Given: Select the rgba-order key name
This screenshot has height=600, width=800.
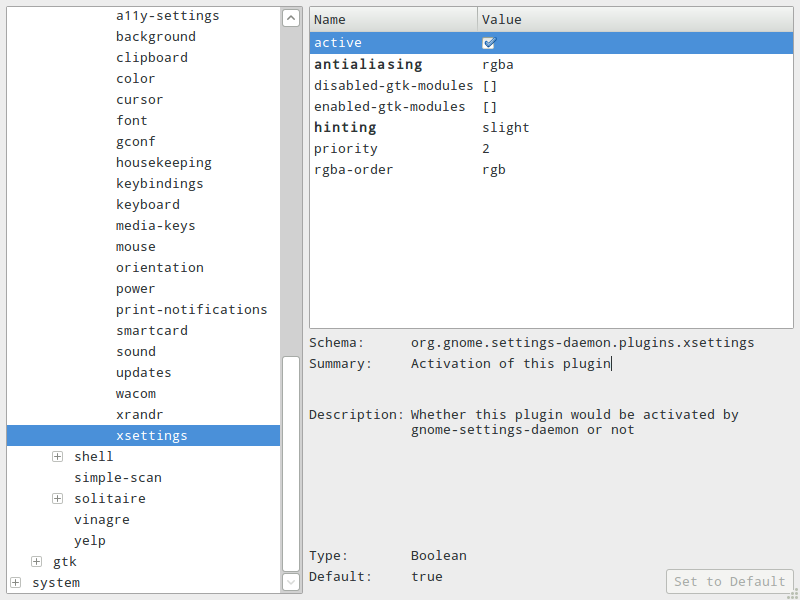Looking at the screenshot, I should (x=354, y=170).
